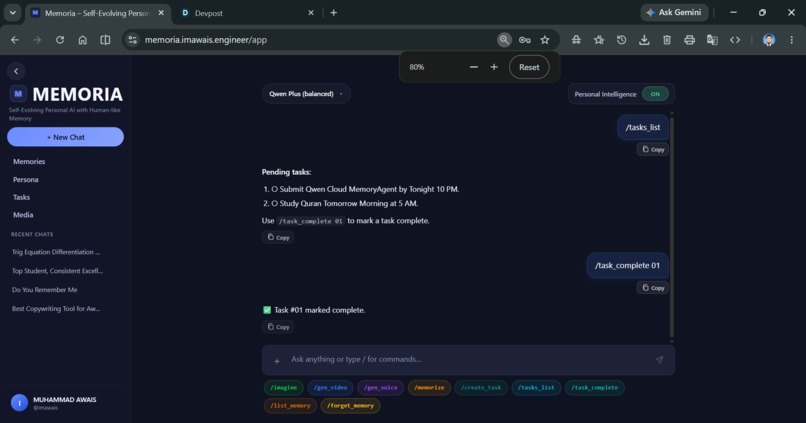
Task: Copy the /task_complete 01 message
Action: coord(653,288)
